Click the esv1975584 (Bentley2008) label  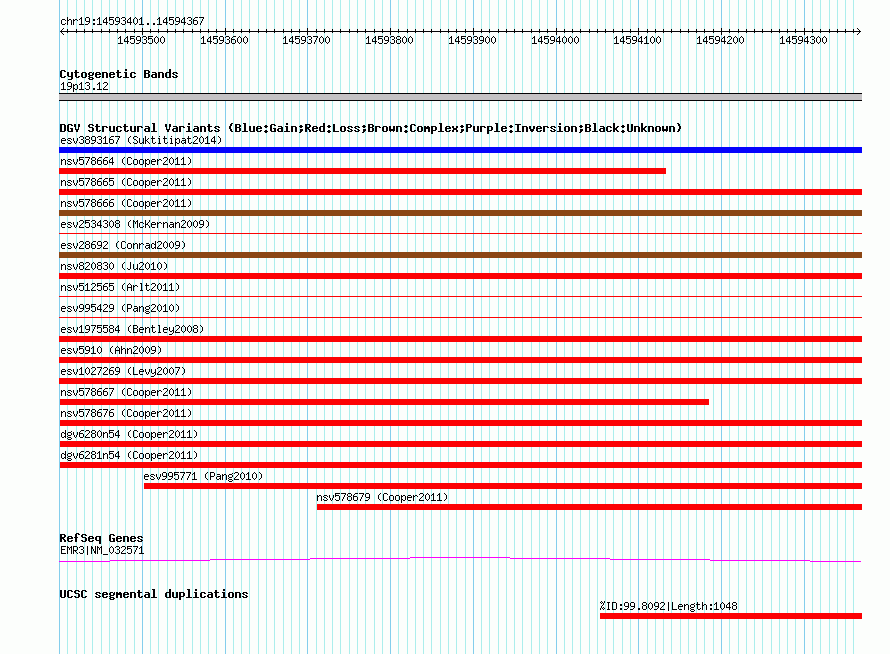pos(132,329)
